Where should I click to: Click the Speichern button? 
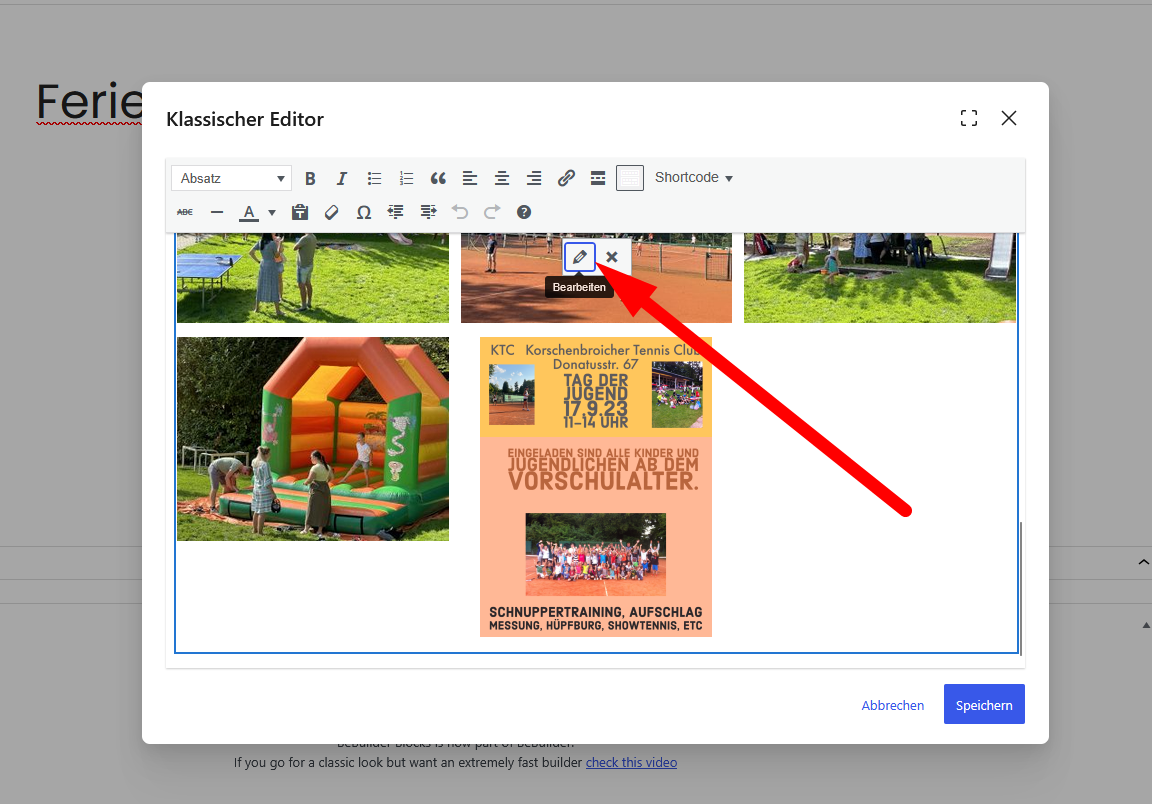click(x=984, y=704)
